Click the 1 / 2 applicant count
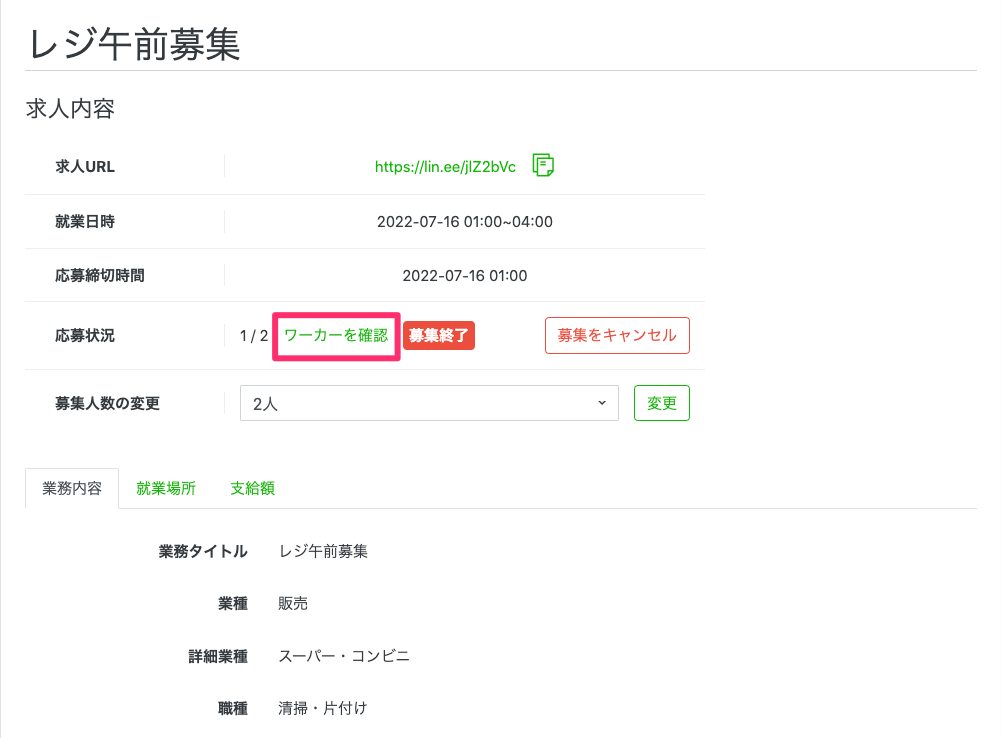The width and height of the screenshot is (1002, 738). (254, 336)
